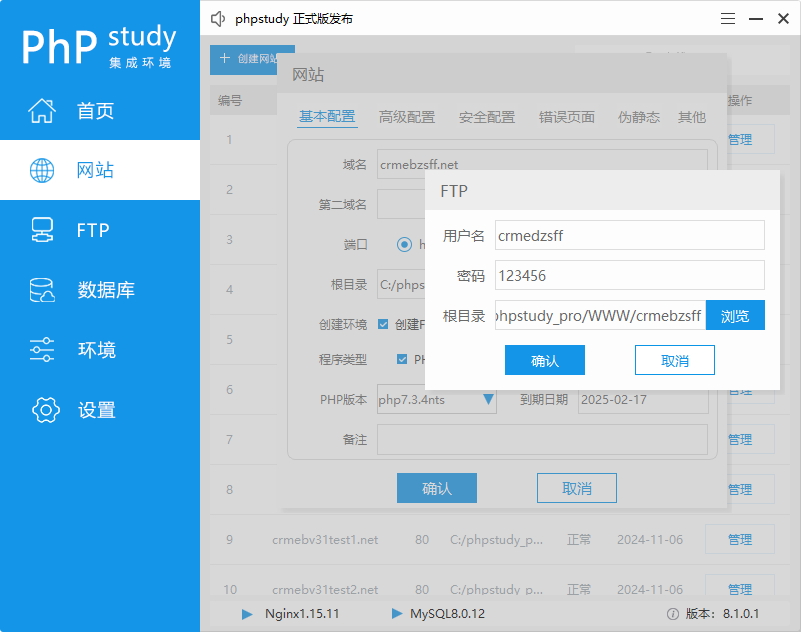This screenshot has width=801, height=632.
Task: Click 浏览 button next to 根目录
Action: pos(735,316)
